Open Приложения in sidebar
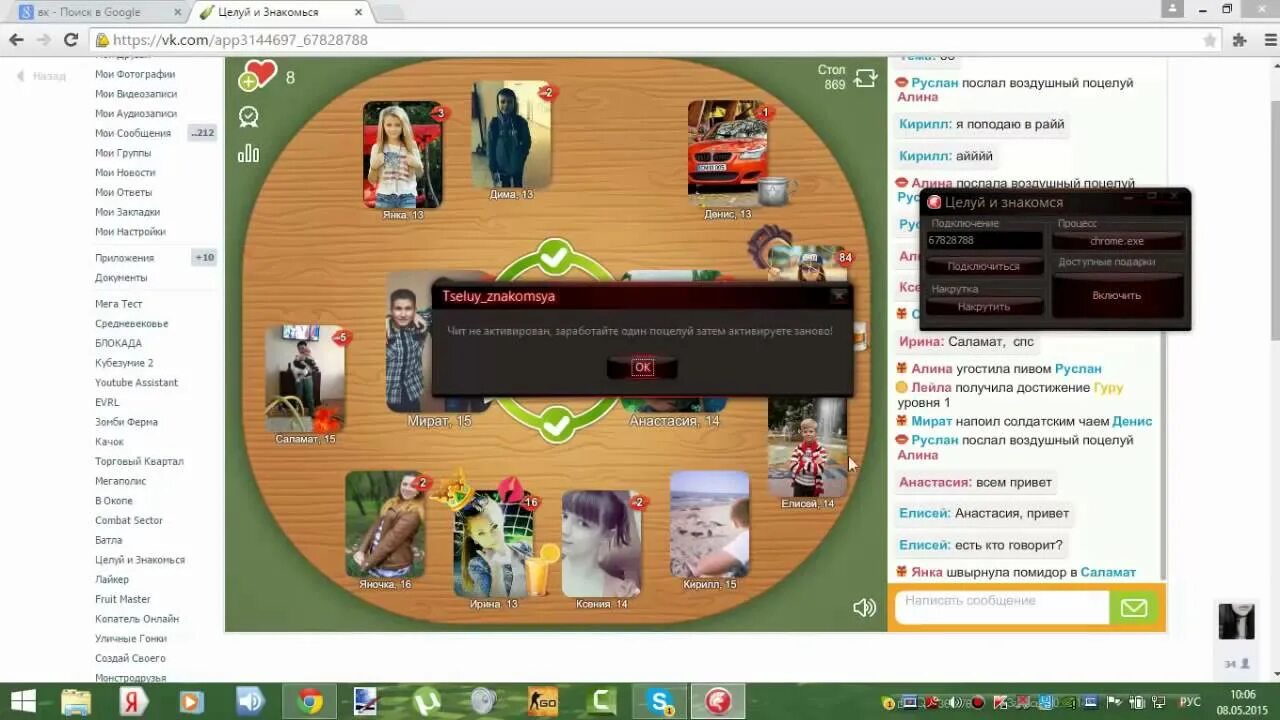1280x720 pixels. [x=124, y=258]
